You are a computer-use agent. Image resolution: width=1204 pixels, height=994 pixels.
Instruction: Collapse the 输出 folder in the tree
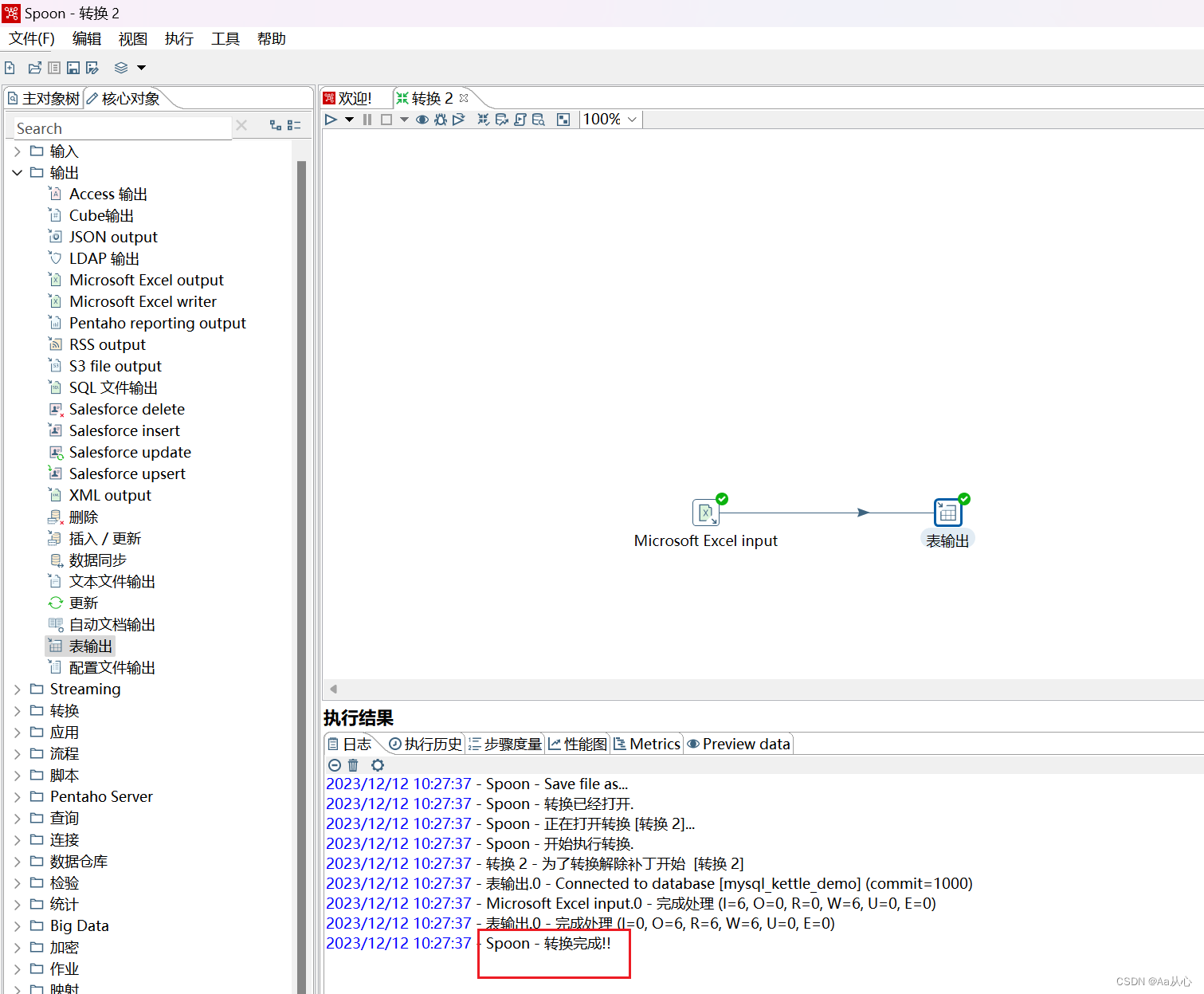(18, 172)
